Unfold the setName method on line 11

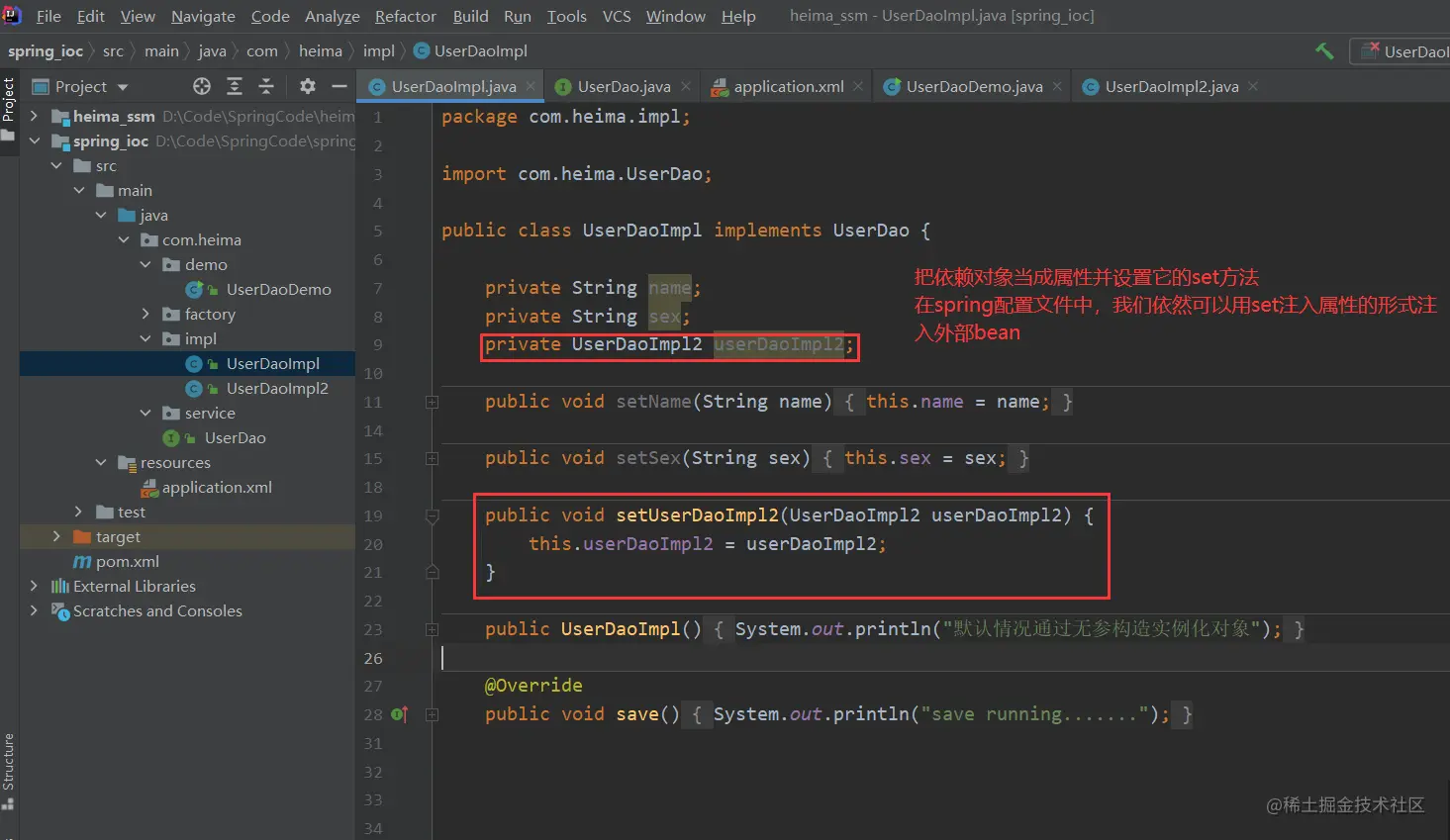pyautogui.click(x=432, y=402)
